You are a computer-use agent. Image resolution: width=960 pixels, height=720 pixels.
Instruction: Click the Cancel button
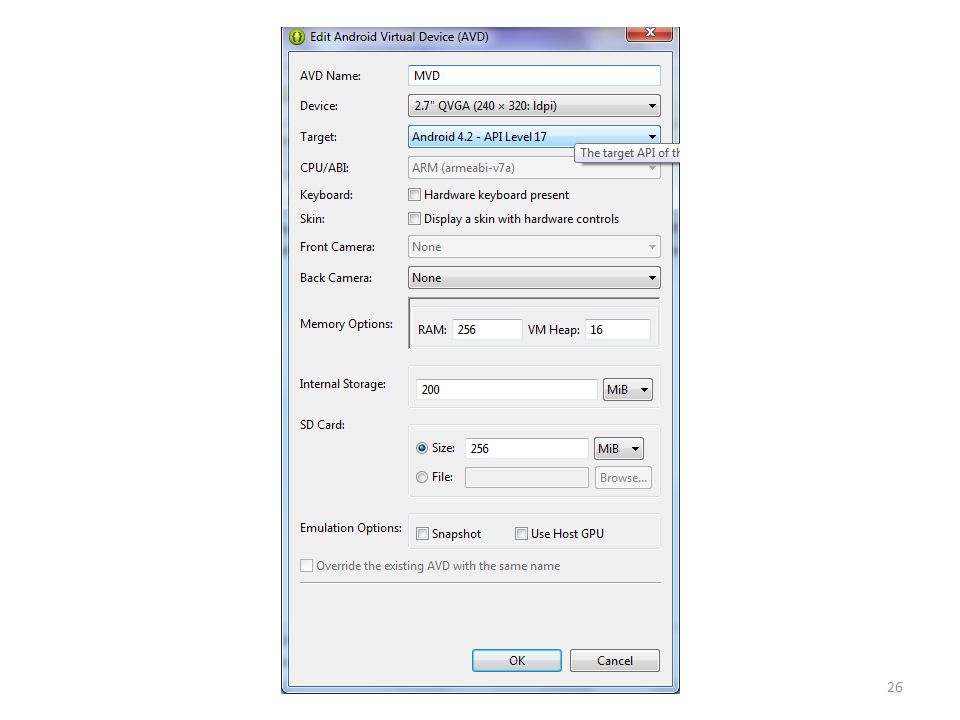coord(615,661)
